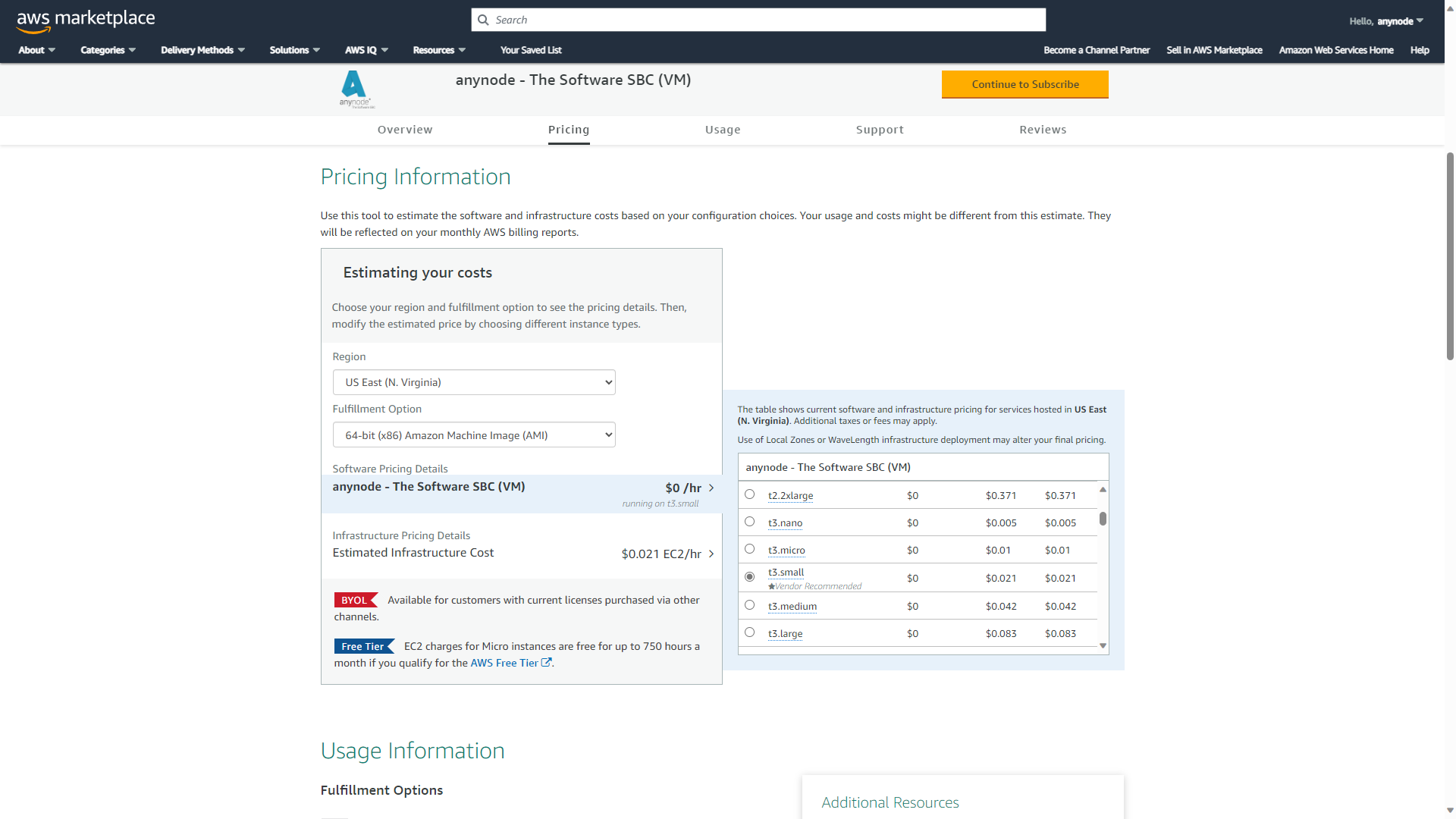Image resolution: width=1456 pixels, height=819 pixels.
Task: Expand the Delivery Methods menu
Action: tap(202, 50)
